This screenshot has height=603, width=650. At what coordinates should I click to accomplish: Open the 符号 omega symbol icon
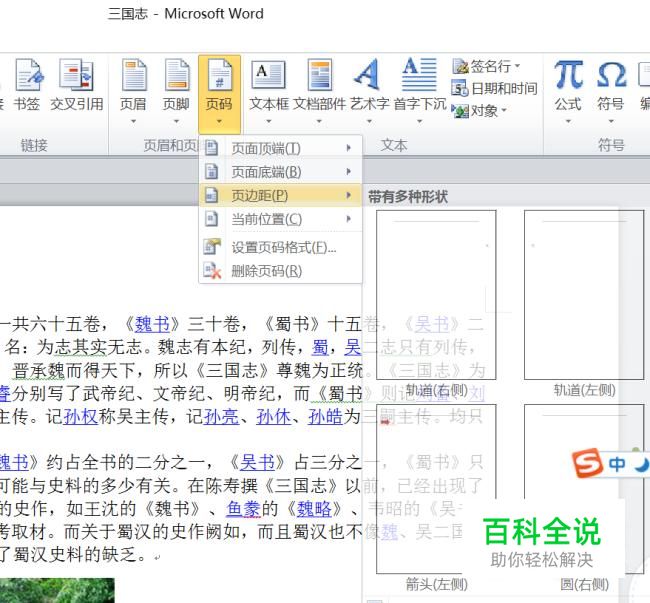(x=611, y=75)
